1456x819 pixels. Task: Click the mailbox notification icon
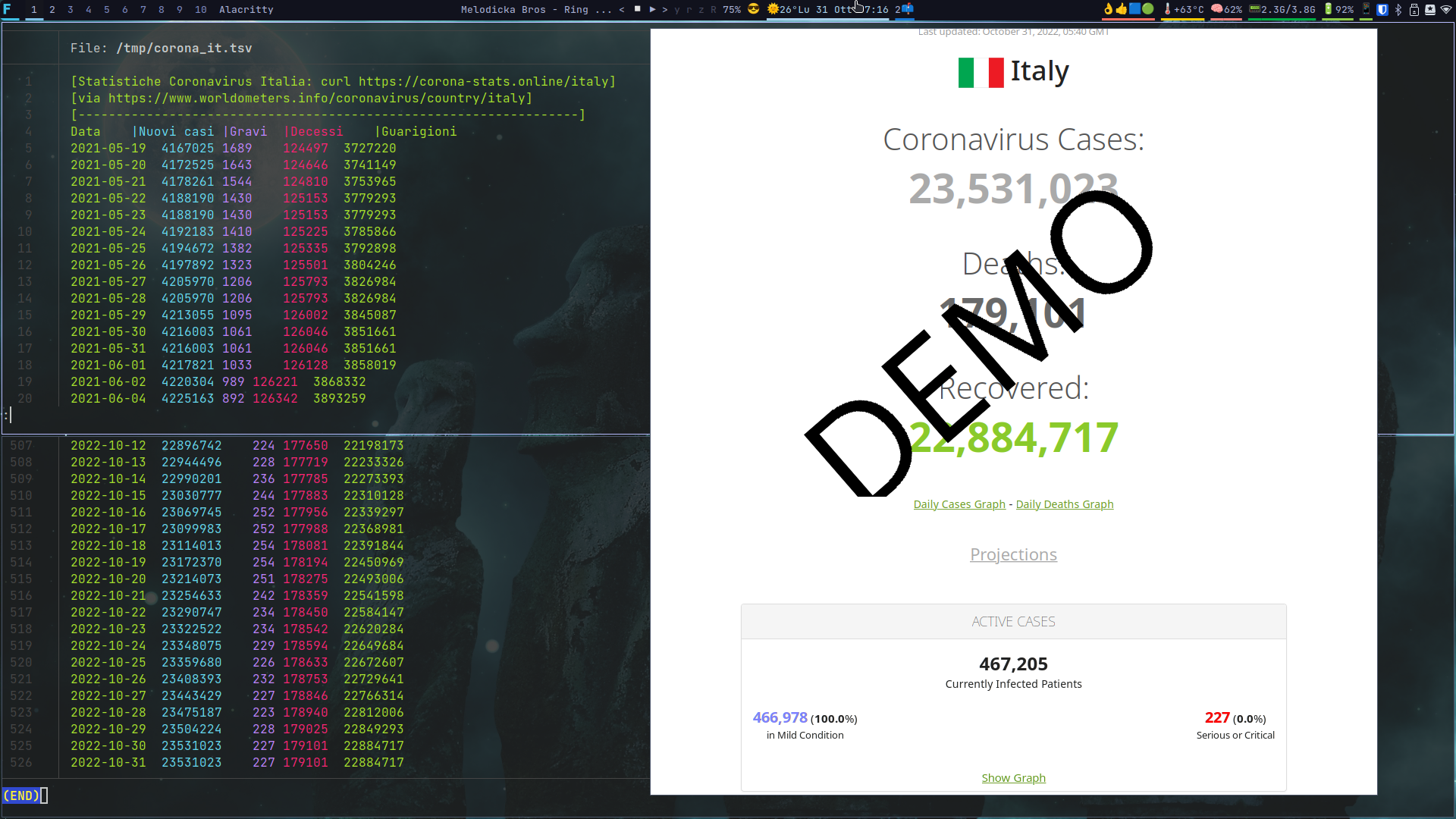pyautogui.click(x=907, y=9)
